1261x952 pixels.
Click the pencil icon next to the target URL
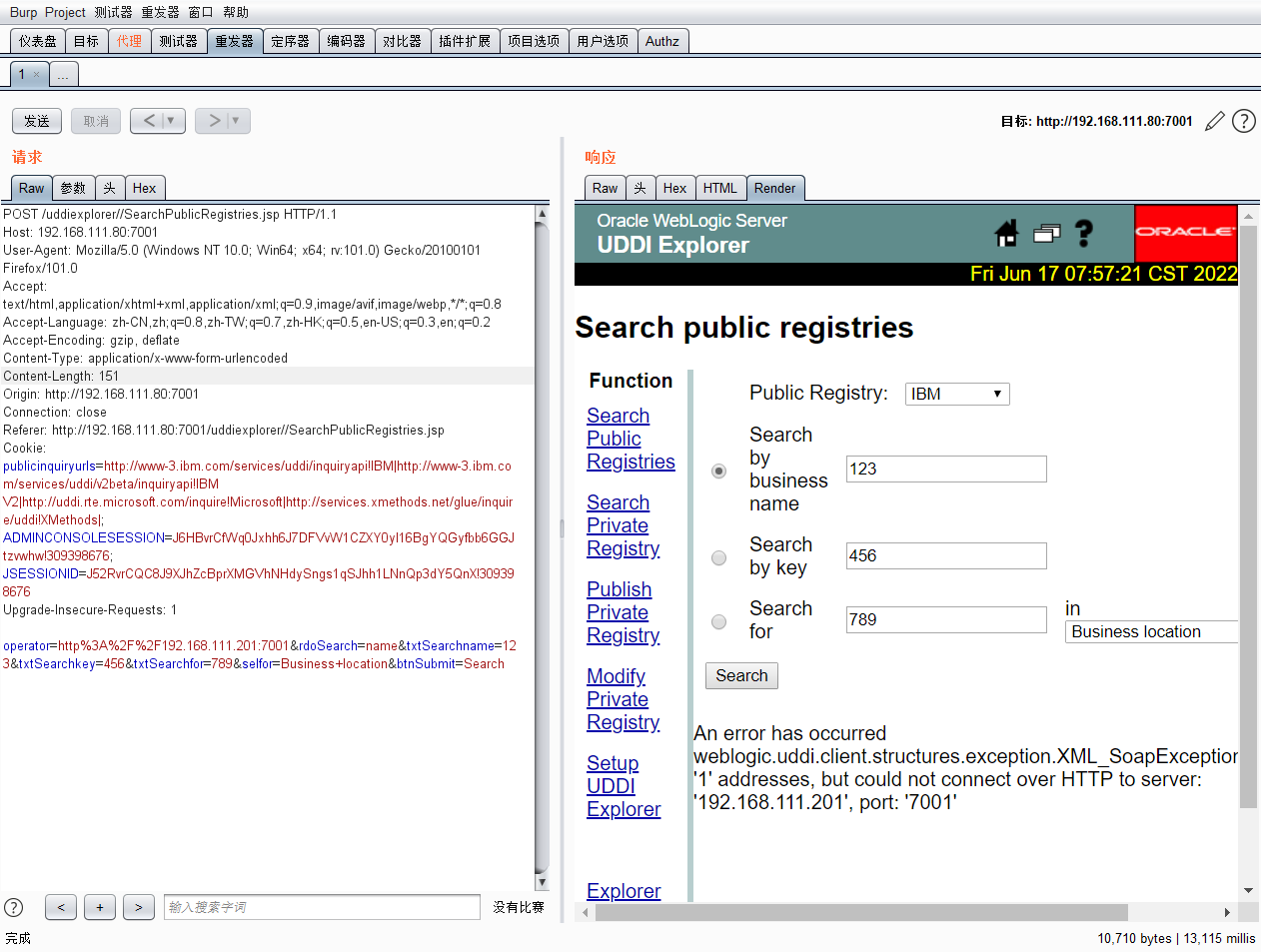click(1214, 121)
